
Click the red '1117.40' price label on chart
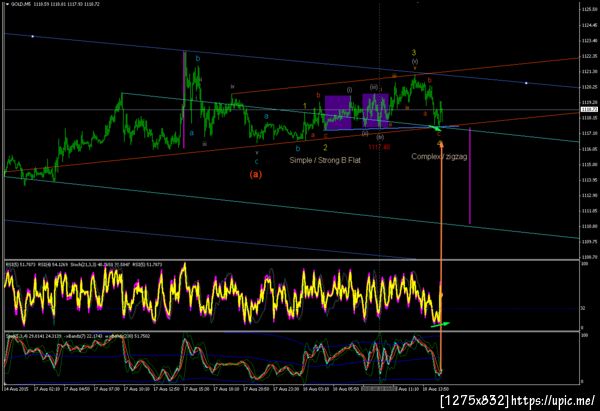tap(379, 147)
